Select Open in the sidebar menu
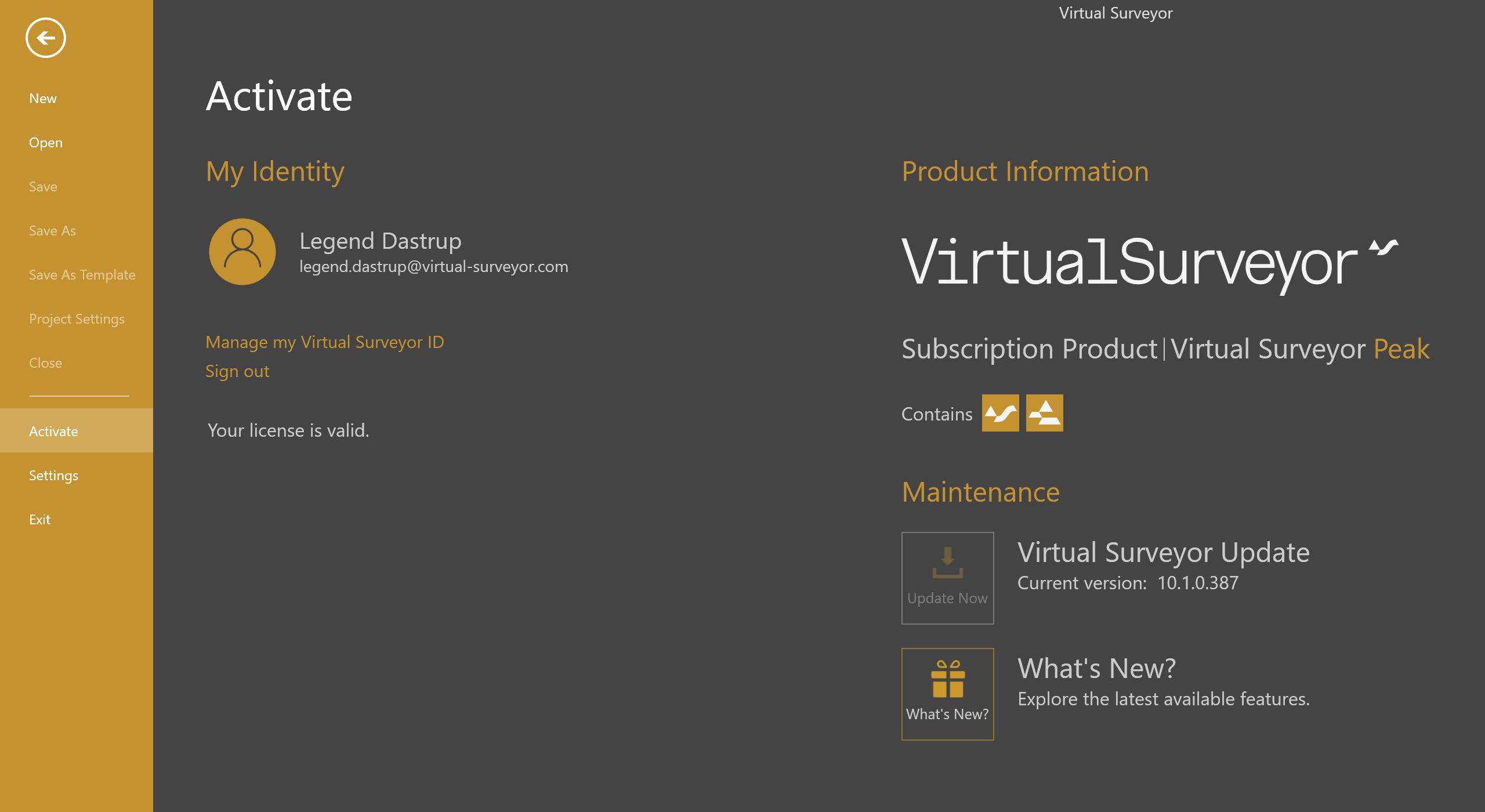 (x=46, y=143)
